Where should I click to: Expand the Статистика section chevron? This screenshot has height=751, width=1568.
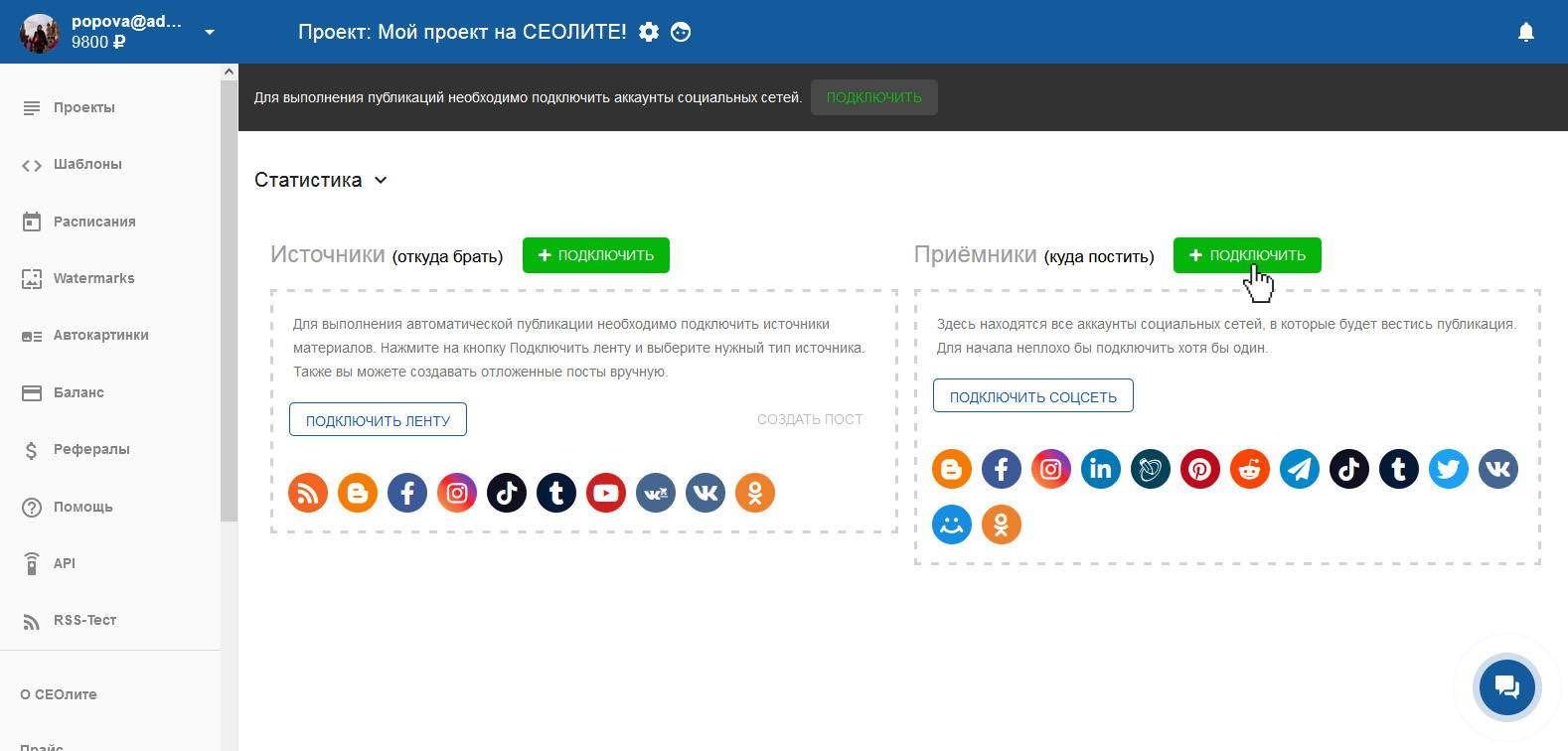(381, 180)
